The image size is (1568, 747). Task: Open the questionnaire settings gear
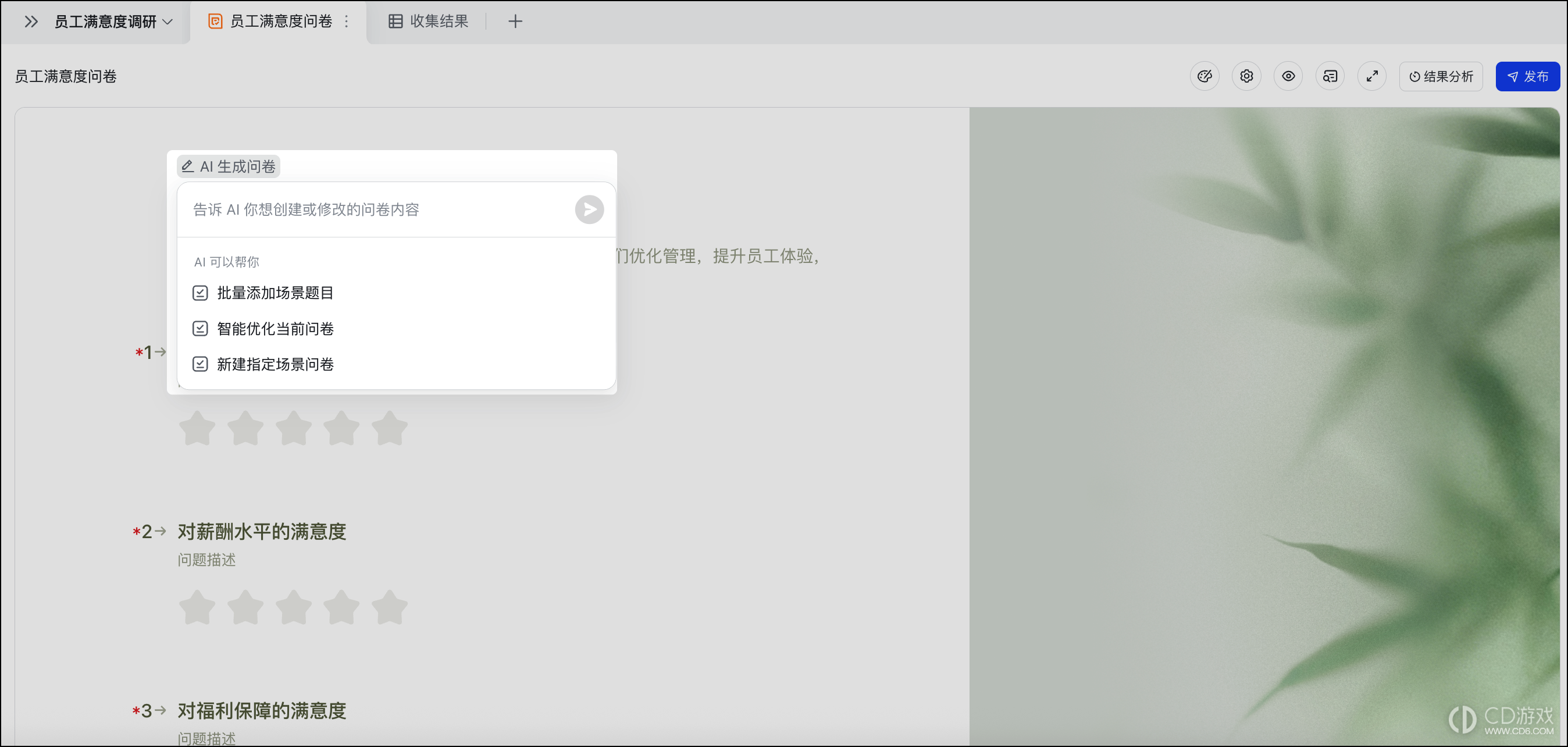coord(1246,76)
